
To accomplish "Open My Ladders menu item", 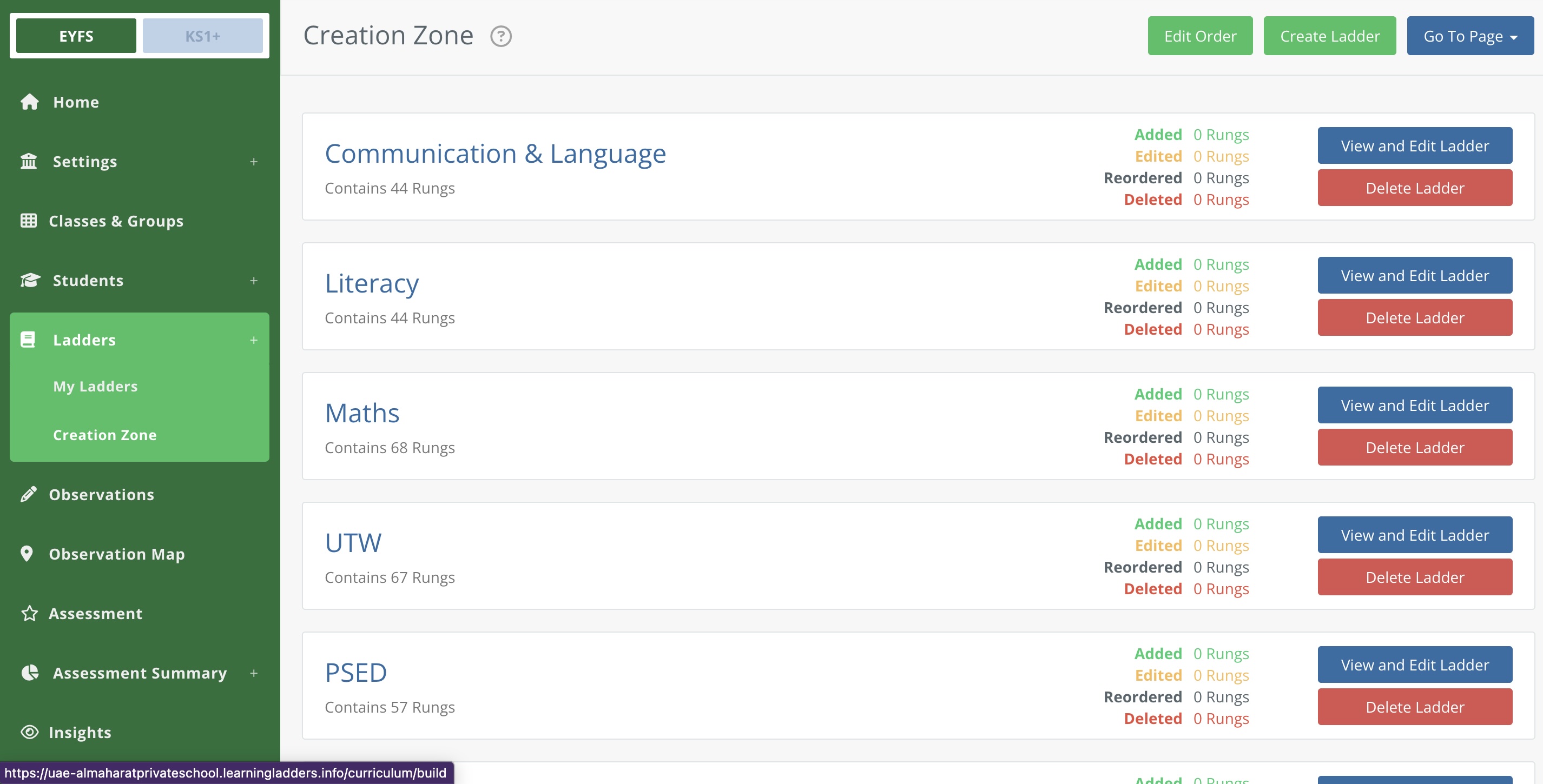I will pos(95,386).
